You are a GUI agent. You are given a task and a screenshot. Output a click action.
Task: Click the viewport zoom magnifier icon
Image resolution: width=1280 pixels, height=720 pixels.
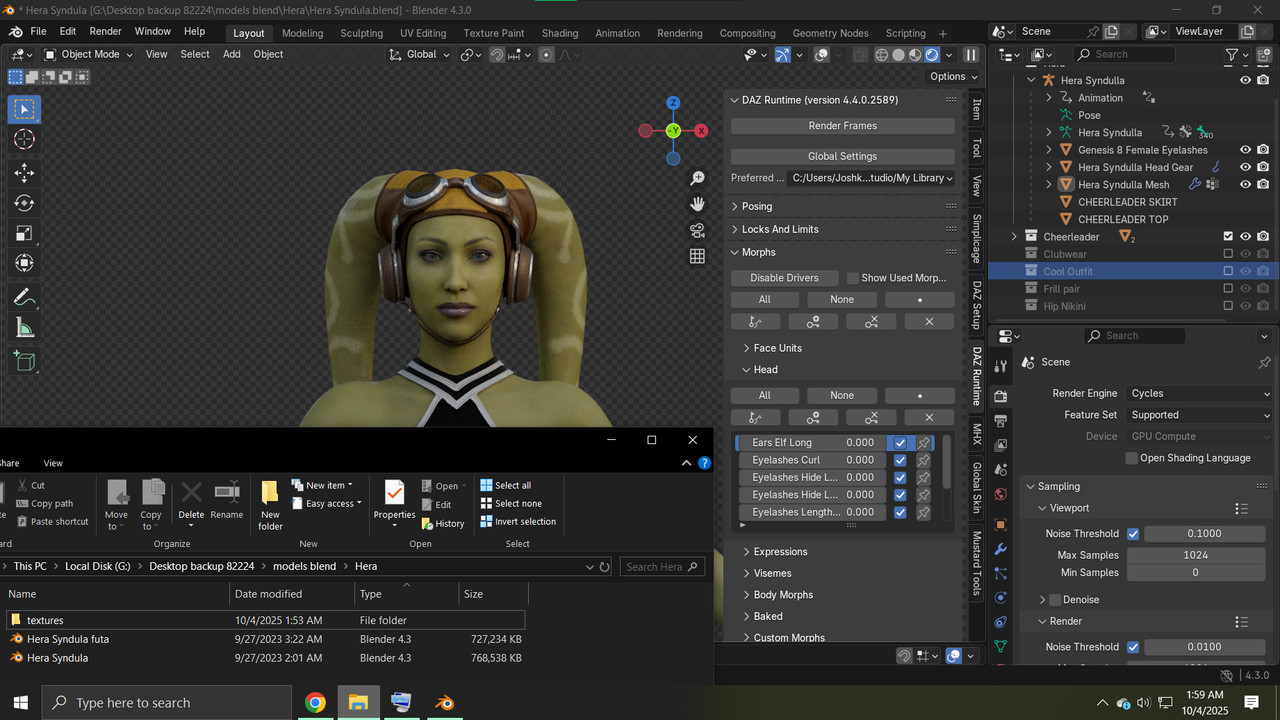click(x=697, y=178)
